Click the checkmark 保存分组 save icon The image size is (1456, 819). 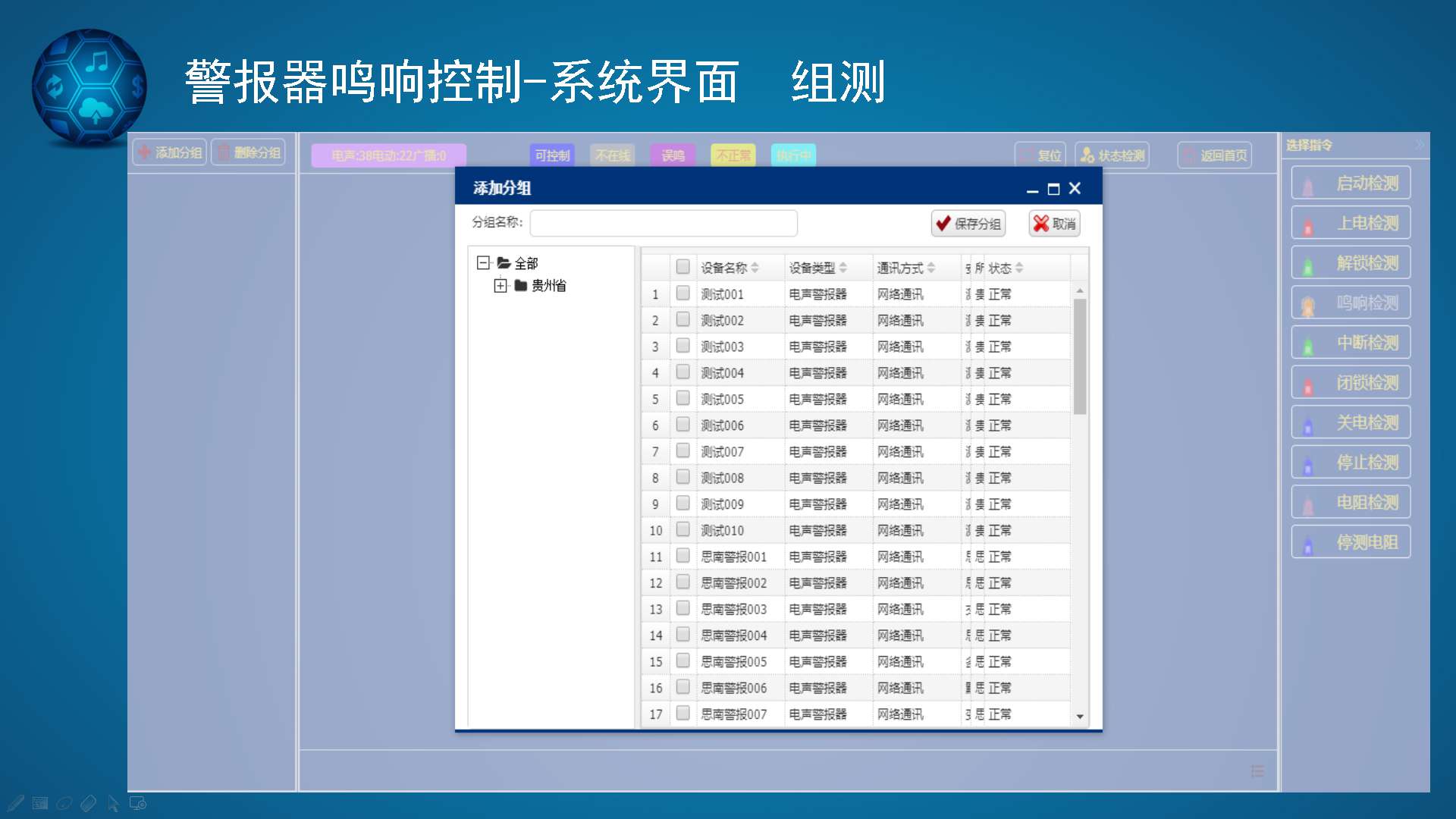(943, 224)
